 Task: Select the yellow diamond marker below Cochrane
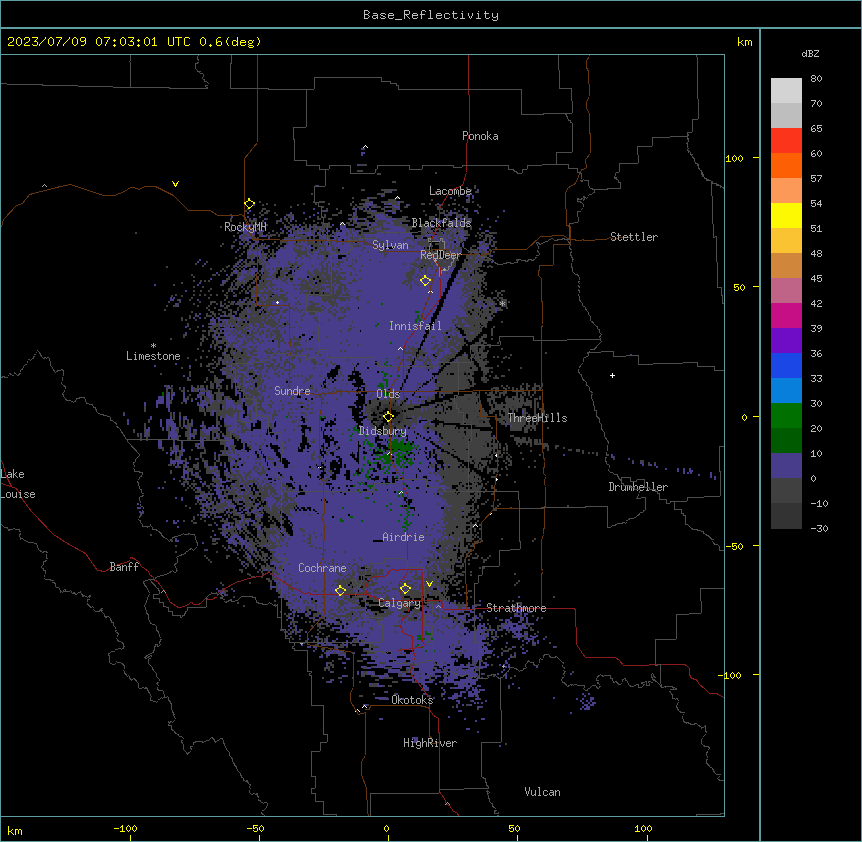pyautogui.click(x=340, y=590)
